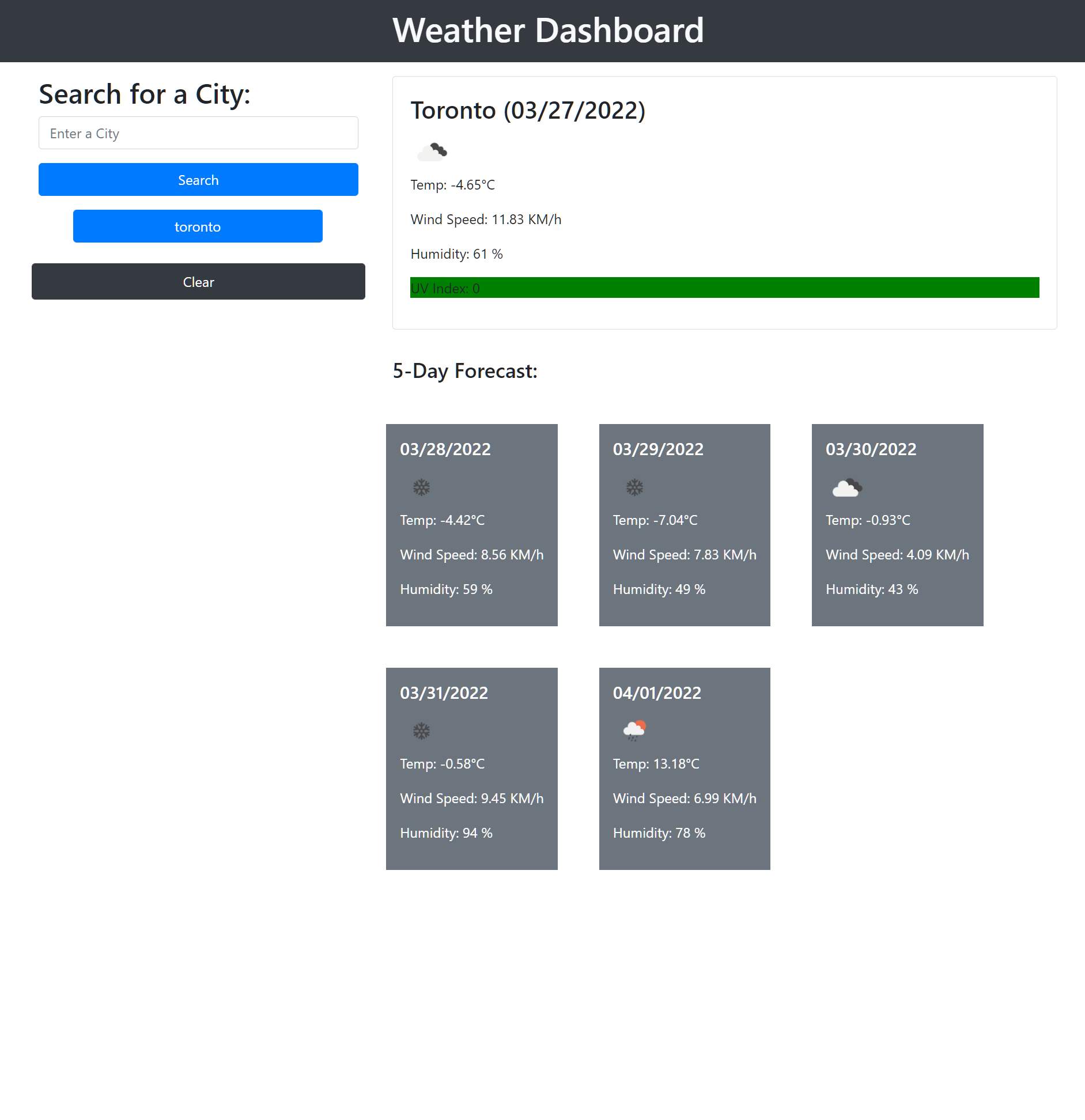Click the snowflake icon on 03/31/2022 card
Viewport: 1085px width, 1120px height.
click(422, 731)
